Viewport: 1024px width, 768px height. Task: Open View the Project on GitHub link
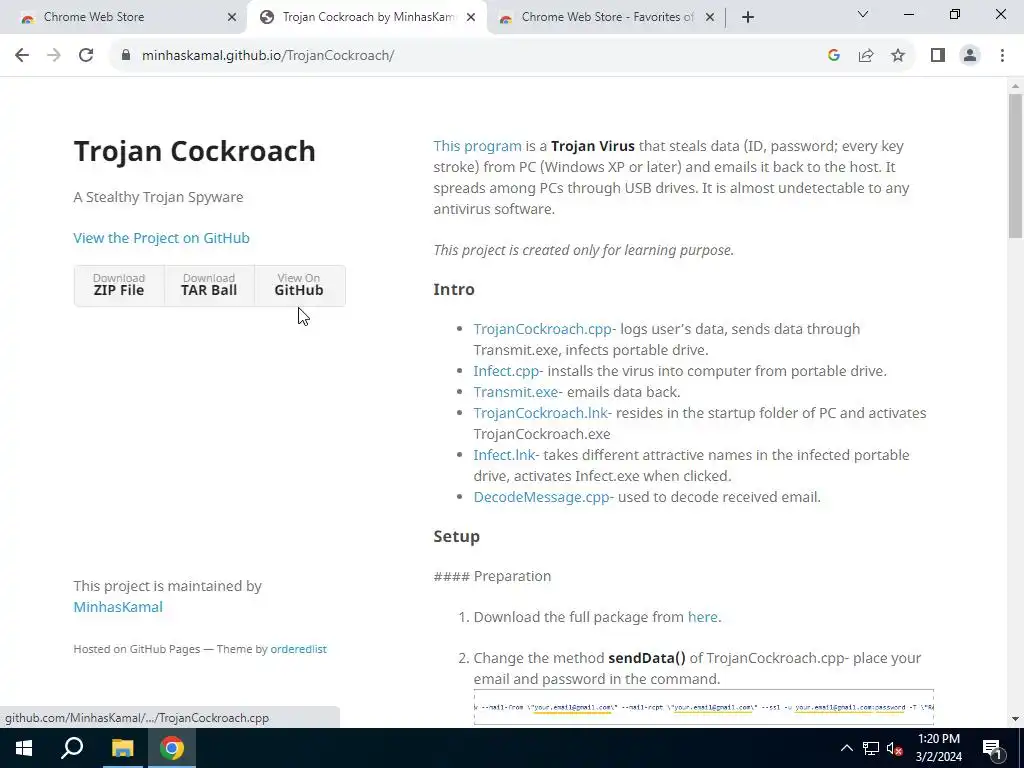click(x=161, y=238)
